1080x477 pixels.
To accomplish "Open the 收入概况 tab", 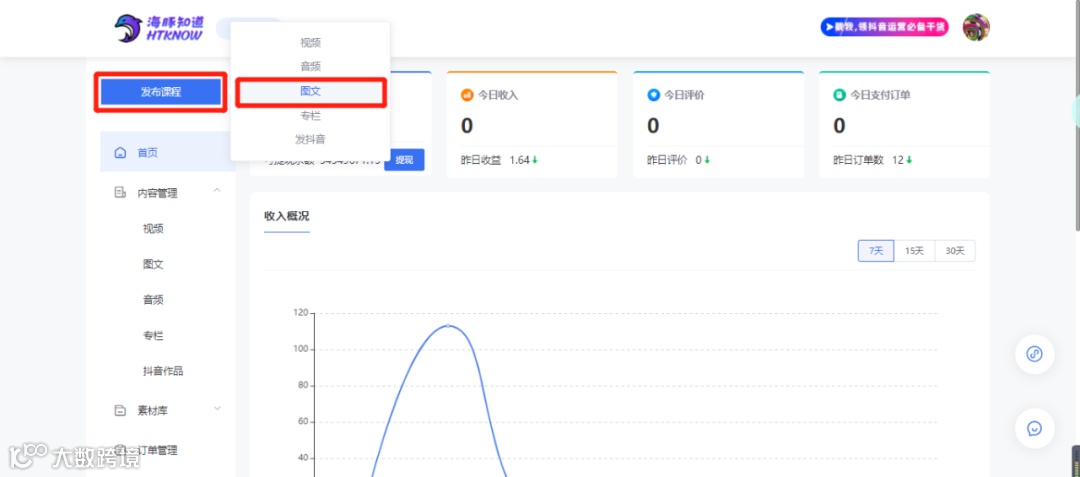I will pos(287,216).
